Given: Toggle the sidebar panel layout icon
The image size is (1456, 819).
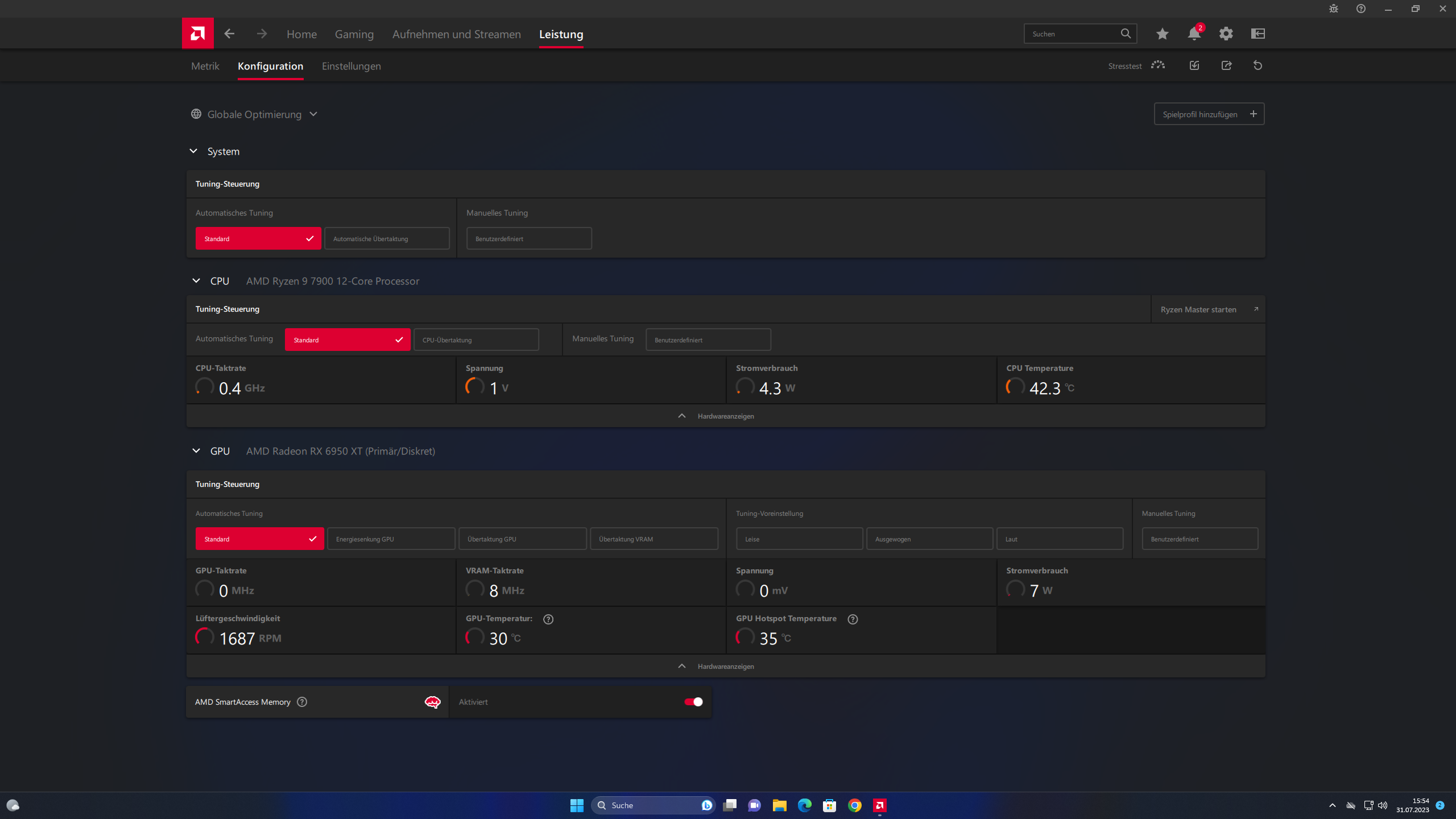Looking at the screenshot, I should [1258, 34].
